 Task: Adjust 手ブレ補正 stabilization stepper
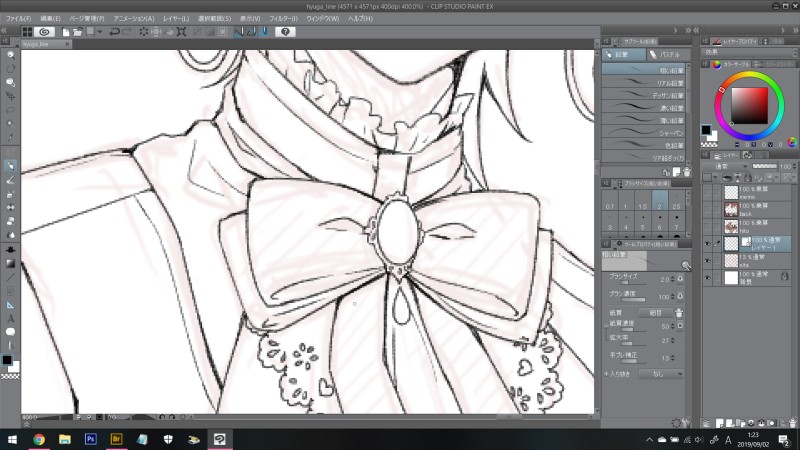672,358
